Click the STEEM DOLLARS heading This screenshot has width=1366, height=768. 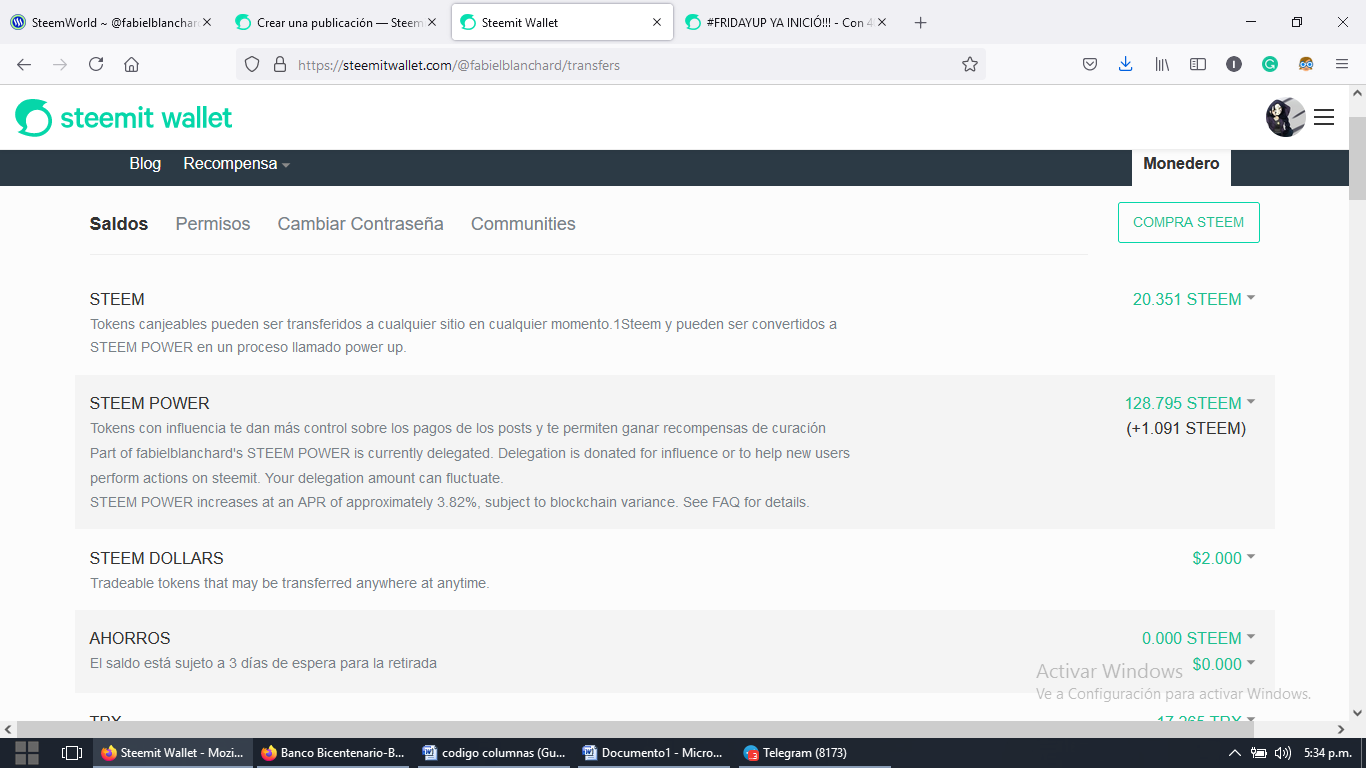[x=157, y=558]
